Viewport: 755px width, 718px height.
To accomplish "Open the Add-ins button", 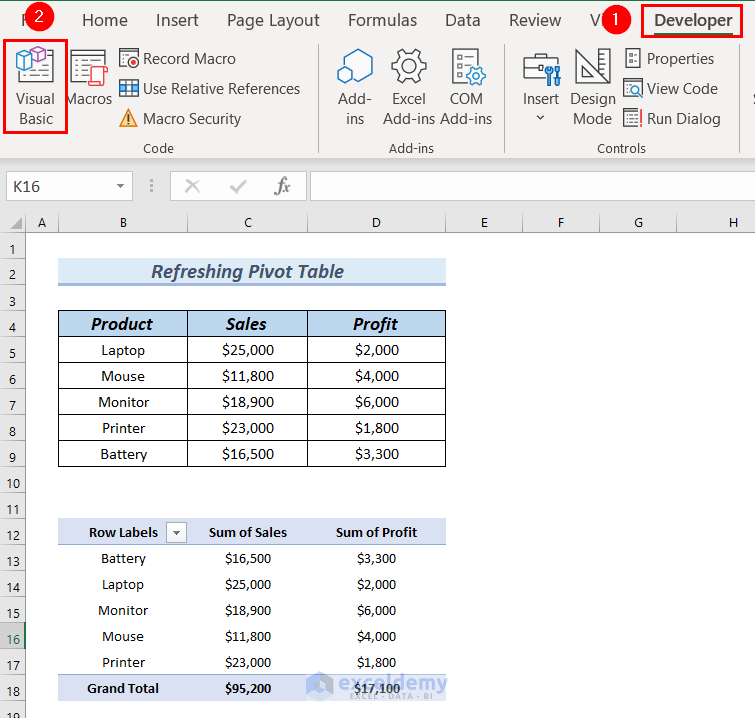I will (x=355, y=86).
